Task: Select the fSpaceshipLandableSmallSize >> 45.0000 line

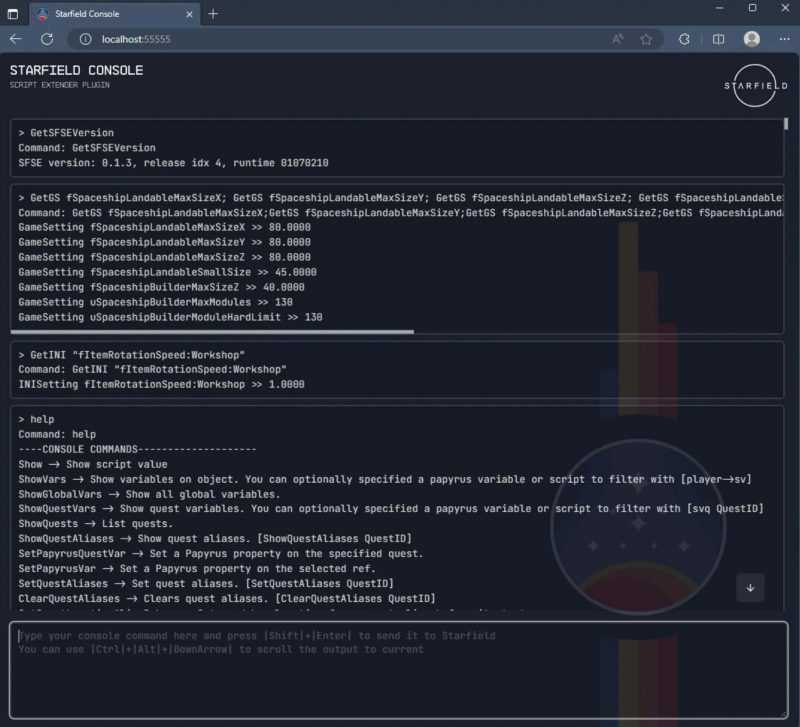Action: [x=167, y=272]
